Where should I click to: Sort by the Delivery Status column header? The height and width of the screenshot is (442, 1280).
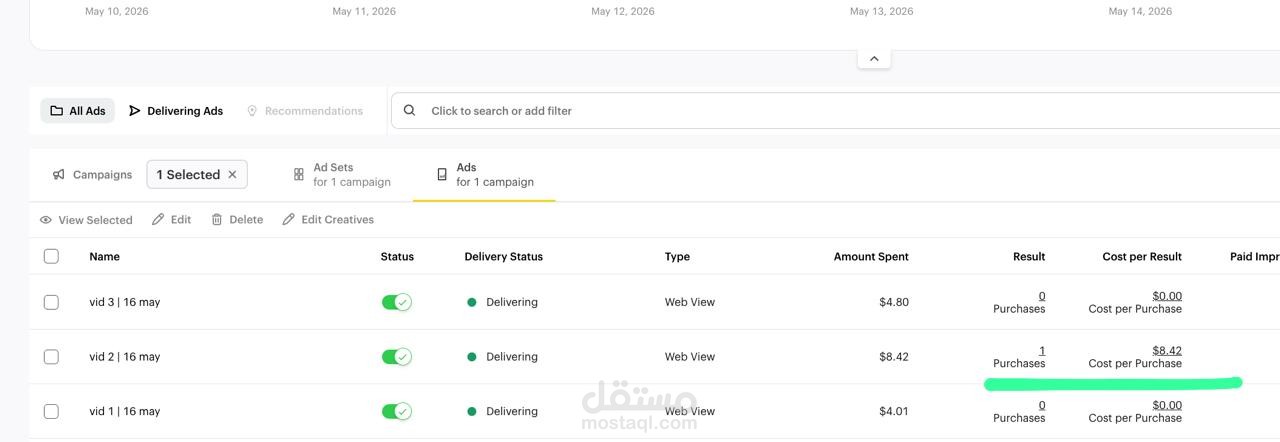pyautogui.click(x=504, y=257)
